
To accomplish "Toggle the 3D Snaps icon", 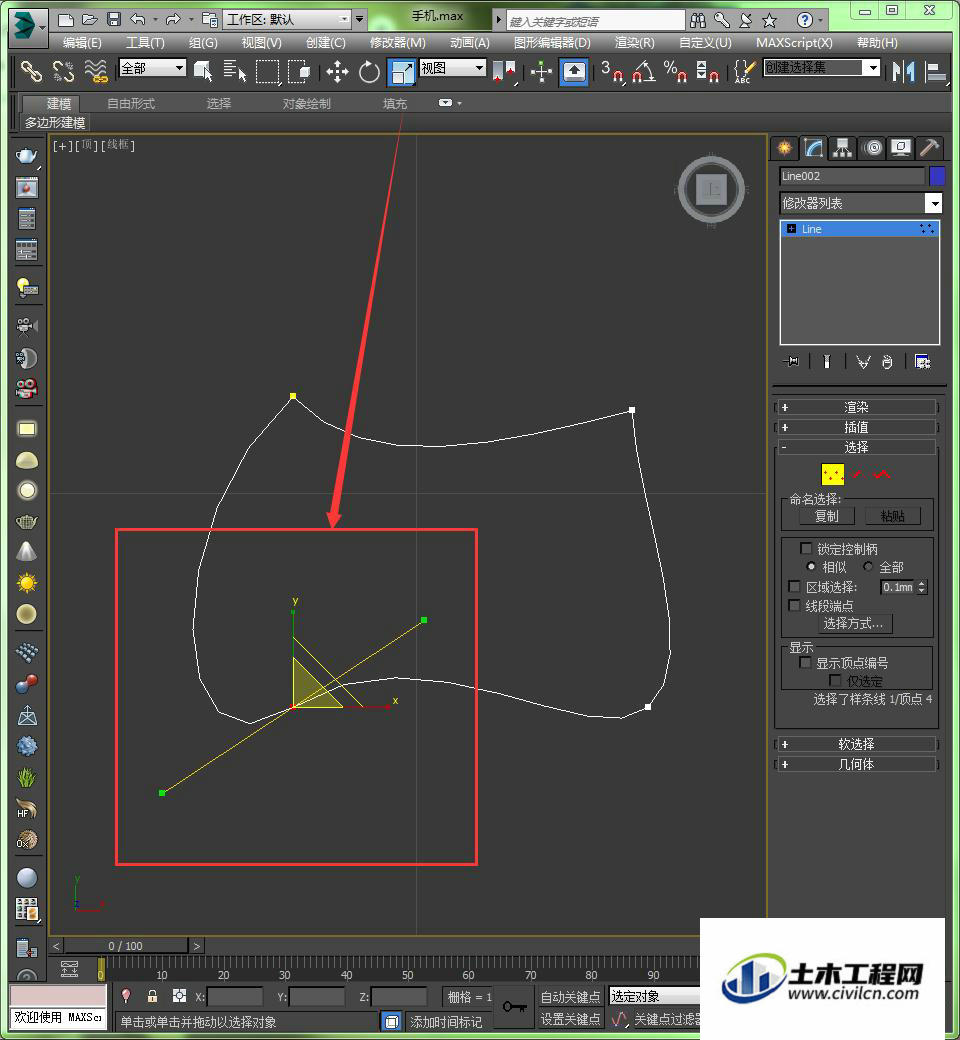I will click(612, 71).
